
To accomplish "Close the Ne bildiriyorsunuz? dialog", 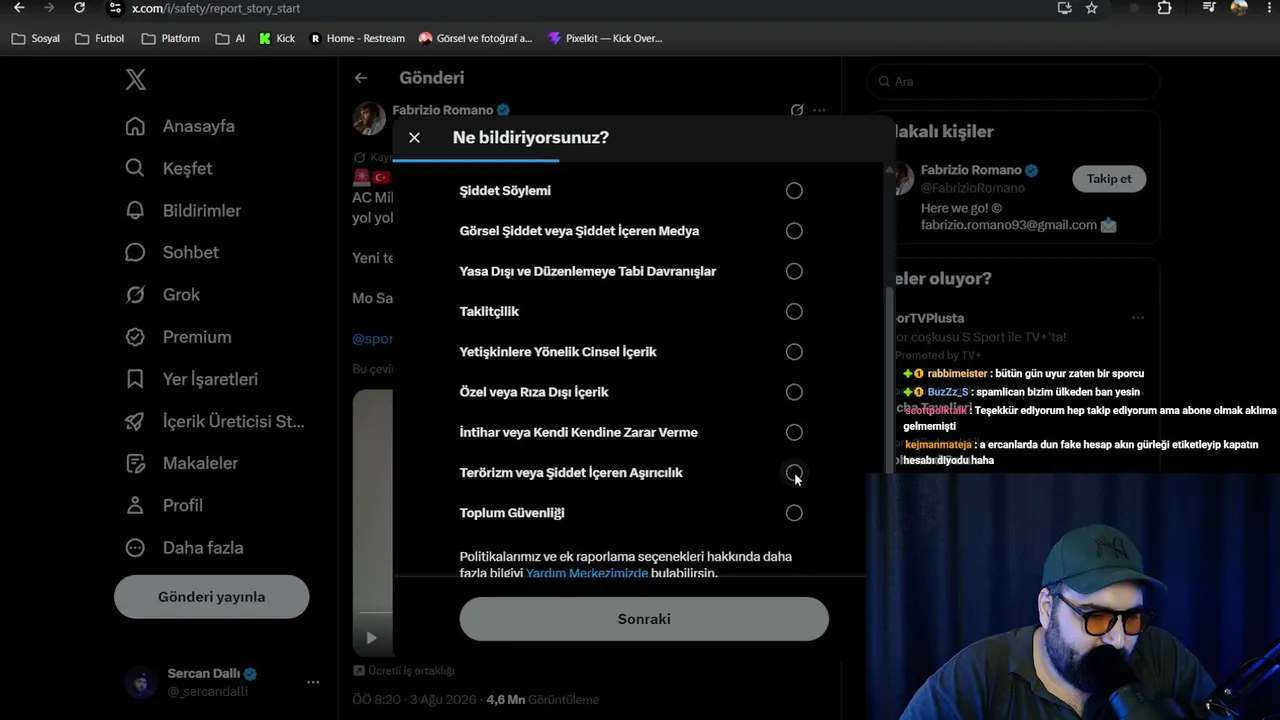I will click(x=414, y=138).
